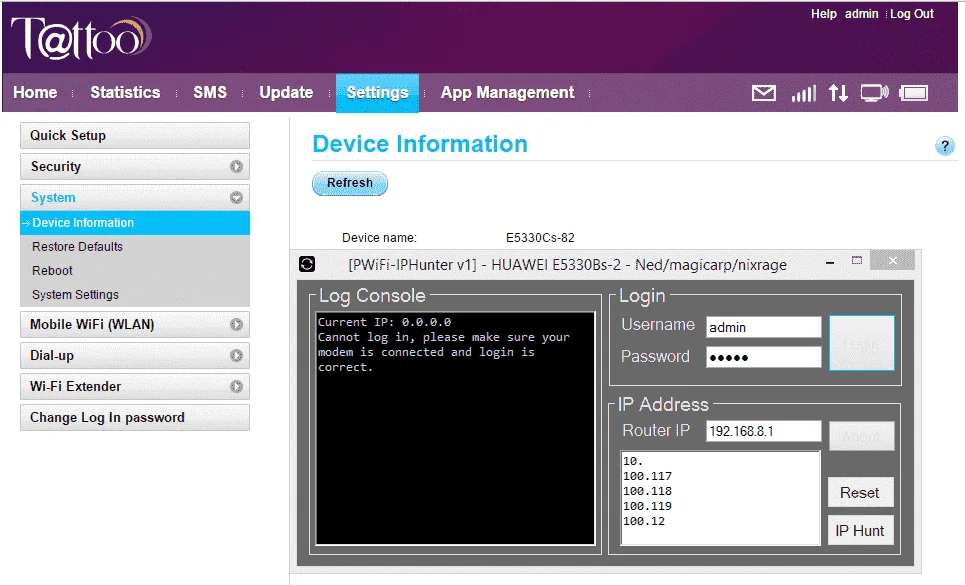
Task: Collapse the System section arrow
Action: pyautogui.click(x=236, y=197)
